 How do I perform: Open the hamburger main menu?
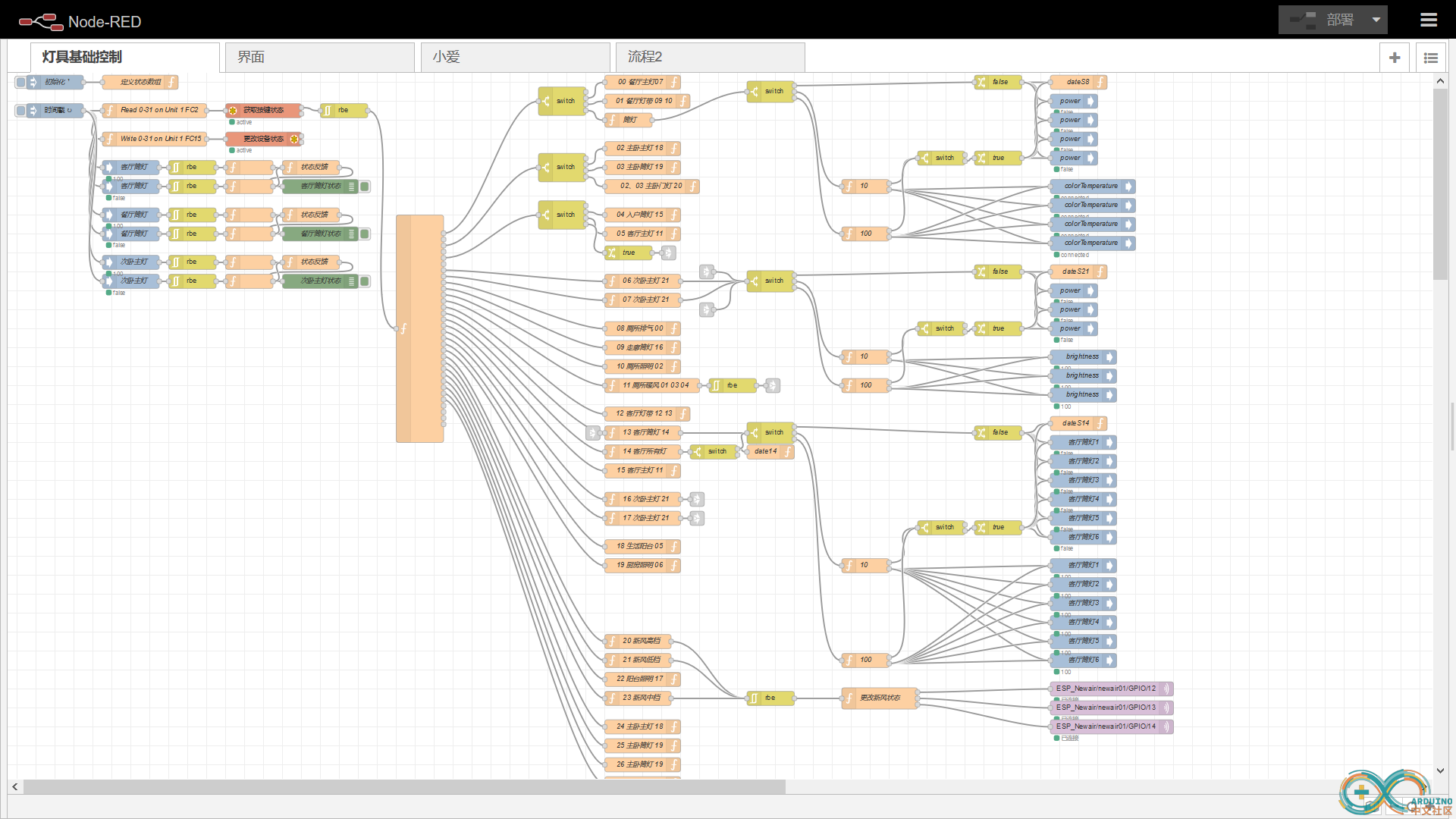tap(1429, 20)
